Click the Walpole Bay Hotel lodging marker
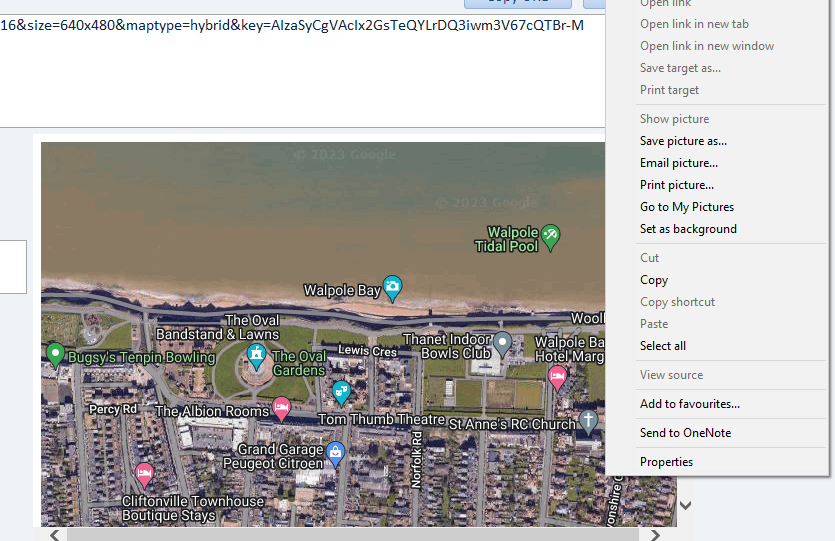This screenshot has width=835, height=541. pos(558,377)
